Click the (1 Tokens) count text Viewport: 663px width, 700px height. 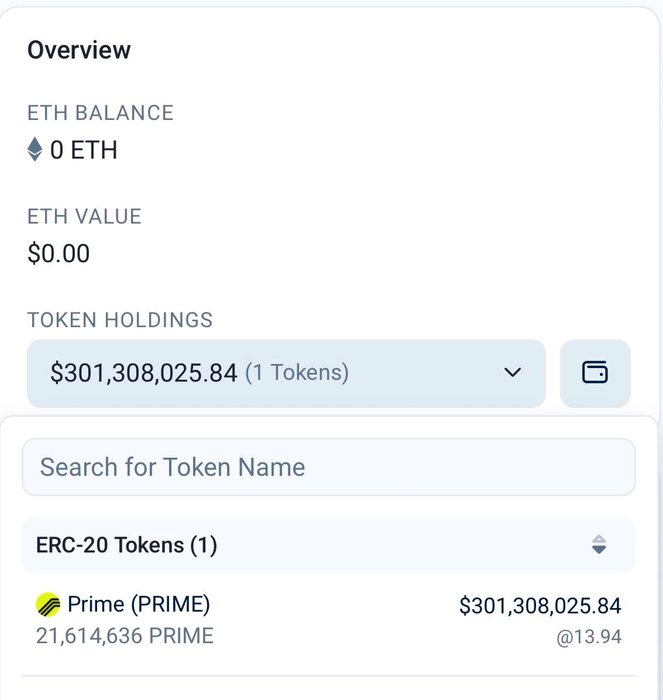point(297,373)
